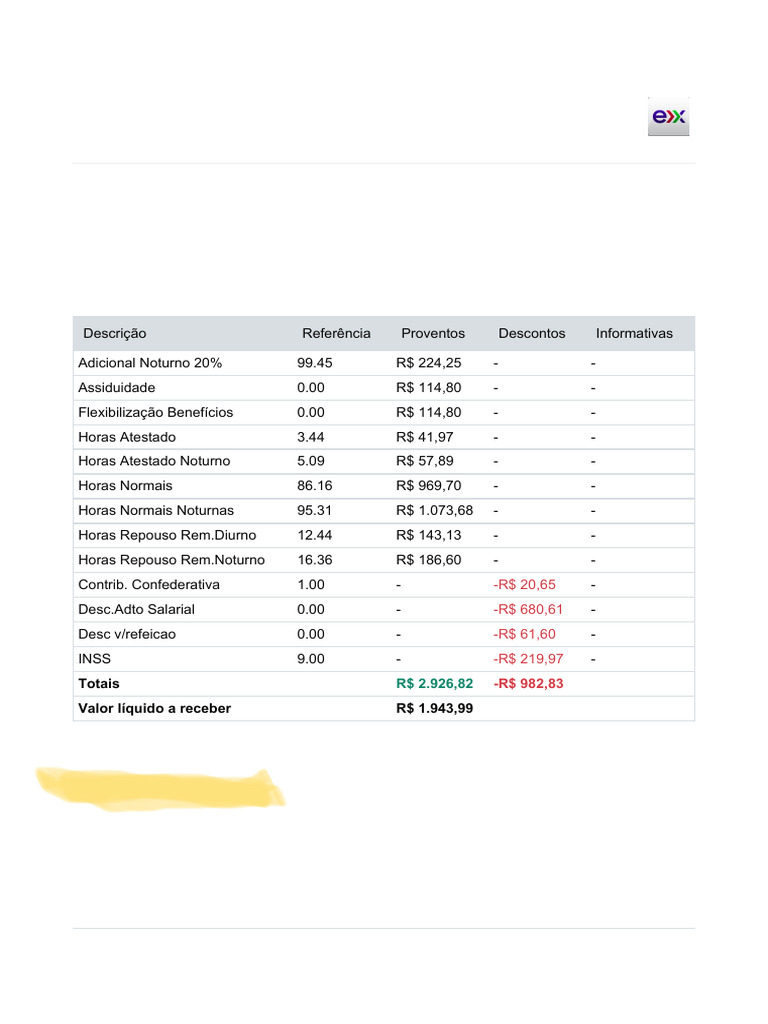
Task: Click net amount value R$ 1.943,99
Action: click(x=434, y=708)
